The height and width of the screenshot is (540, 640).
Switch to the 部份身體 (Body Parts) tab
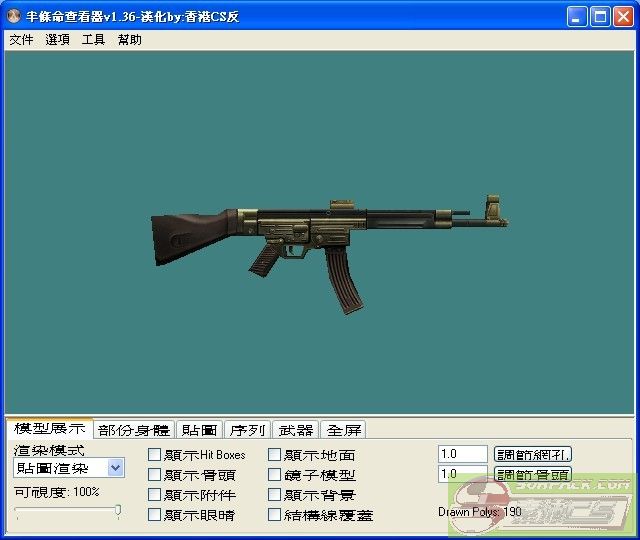click(x=134, y=430)
